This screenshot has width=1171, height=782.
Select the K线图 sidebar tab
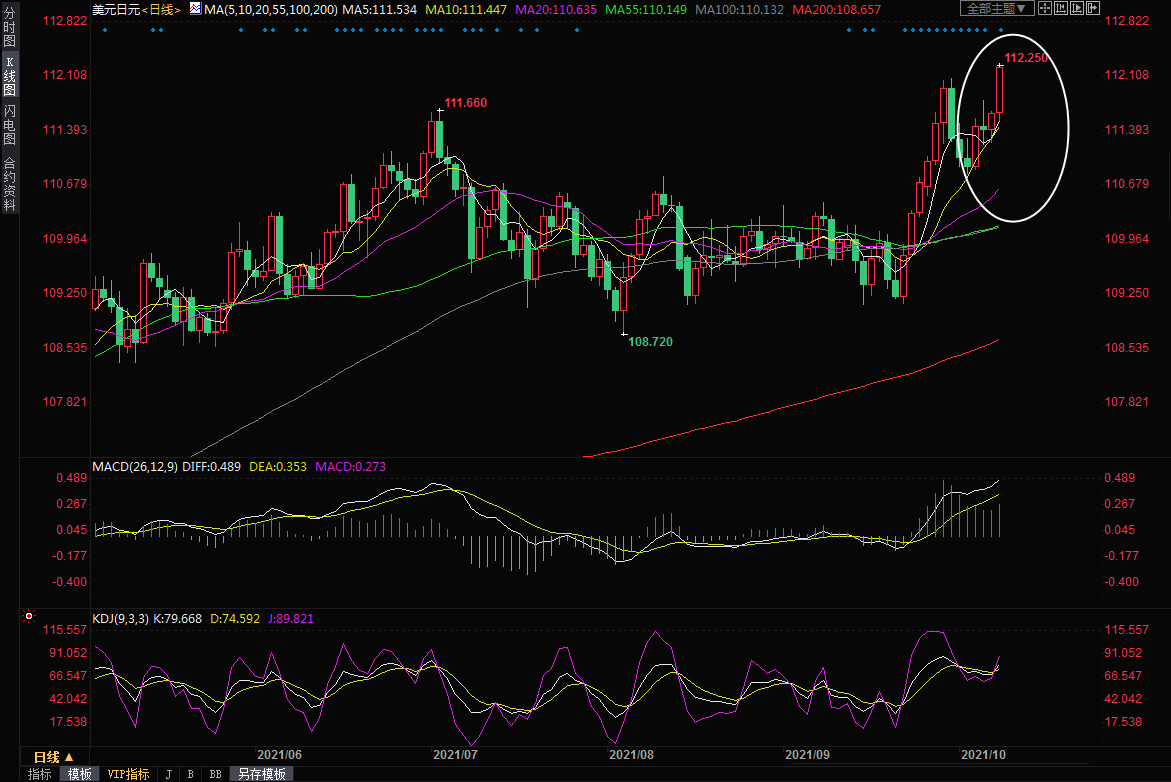[9, 77]
